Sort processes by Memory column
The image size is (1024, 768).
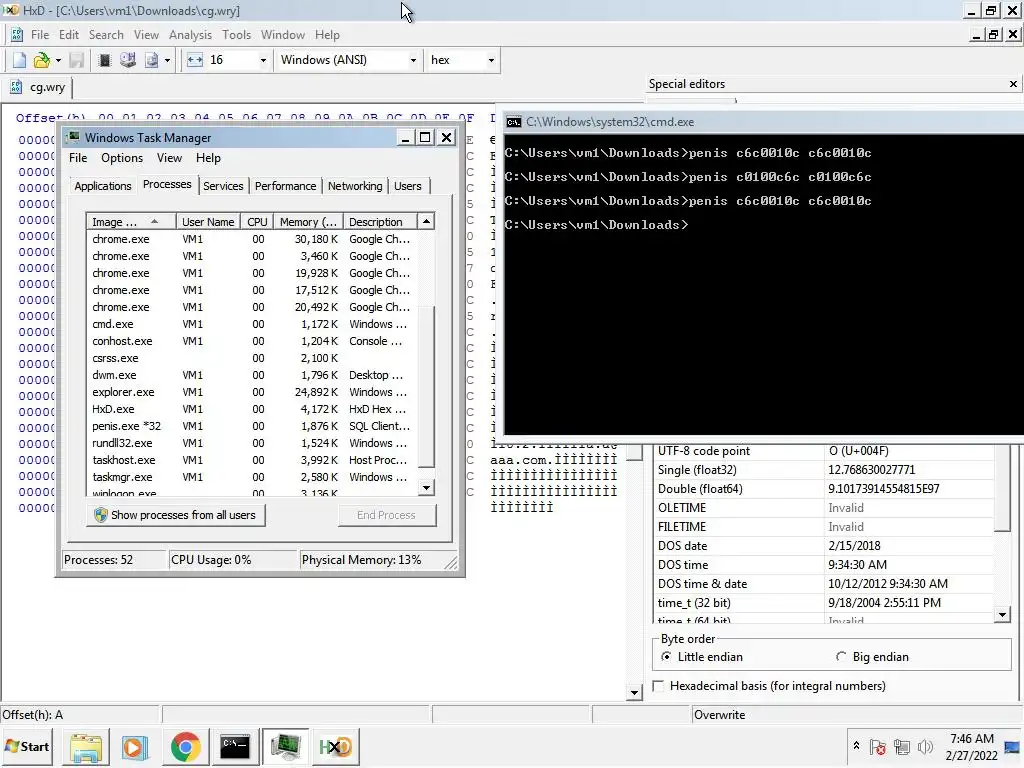(308, 222)
